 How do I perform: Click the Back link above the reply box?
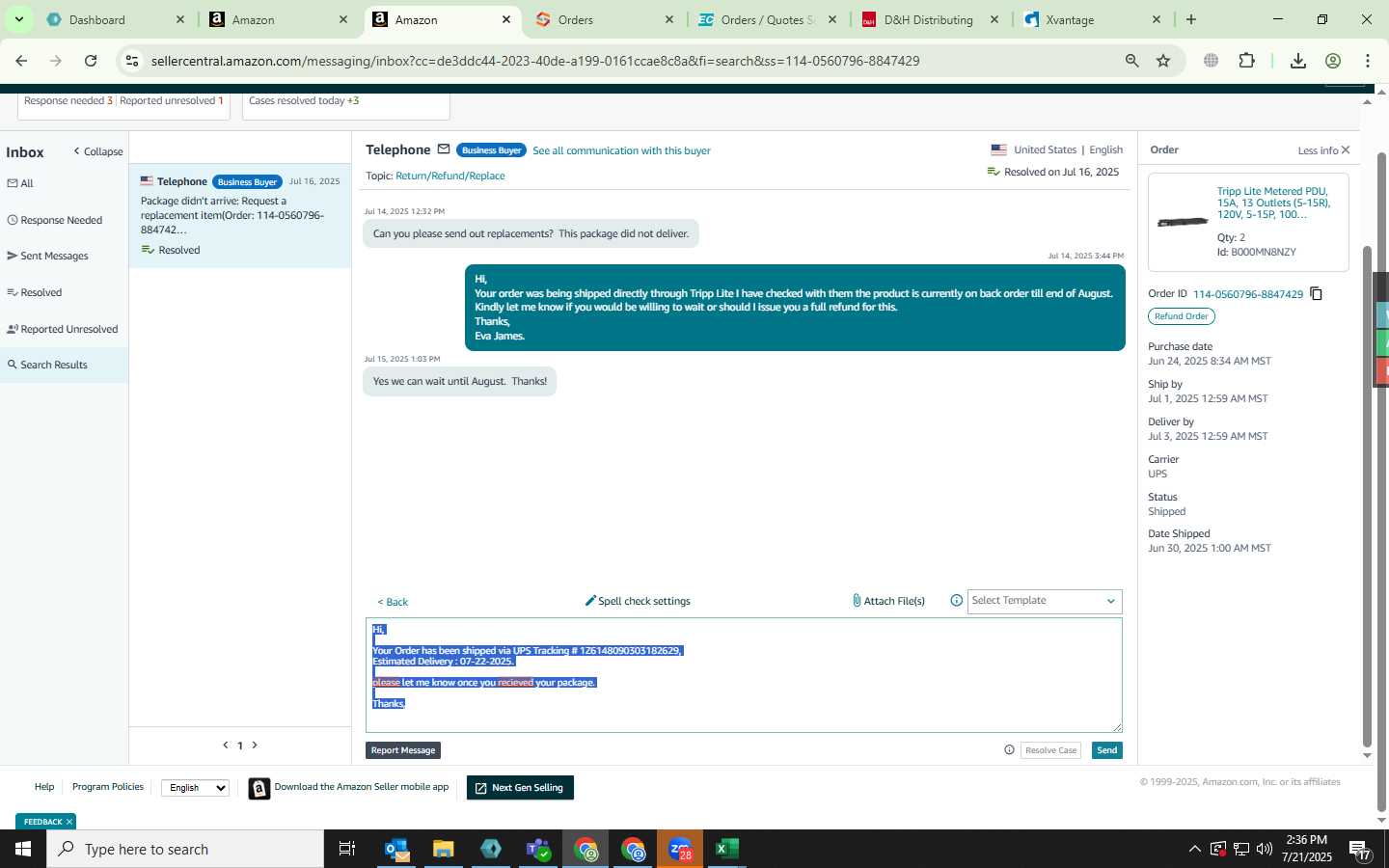click(x=393, y=602)
